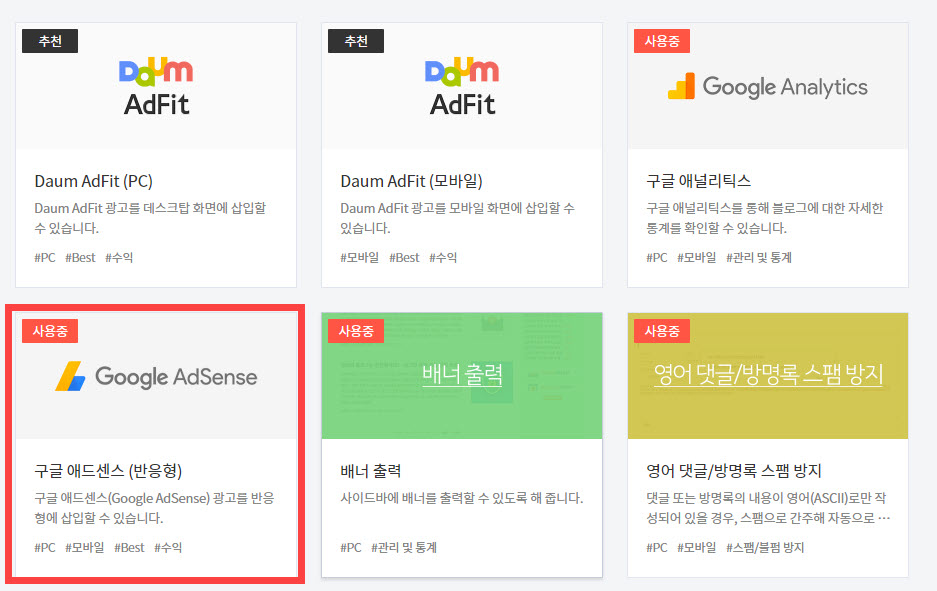Click the 추천 badge on Daum AdFit (모바일)
Screen dimensions: 937x591
[x=356, y=41]
